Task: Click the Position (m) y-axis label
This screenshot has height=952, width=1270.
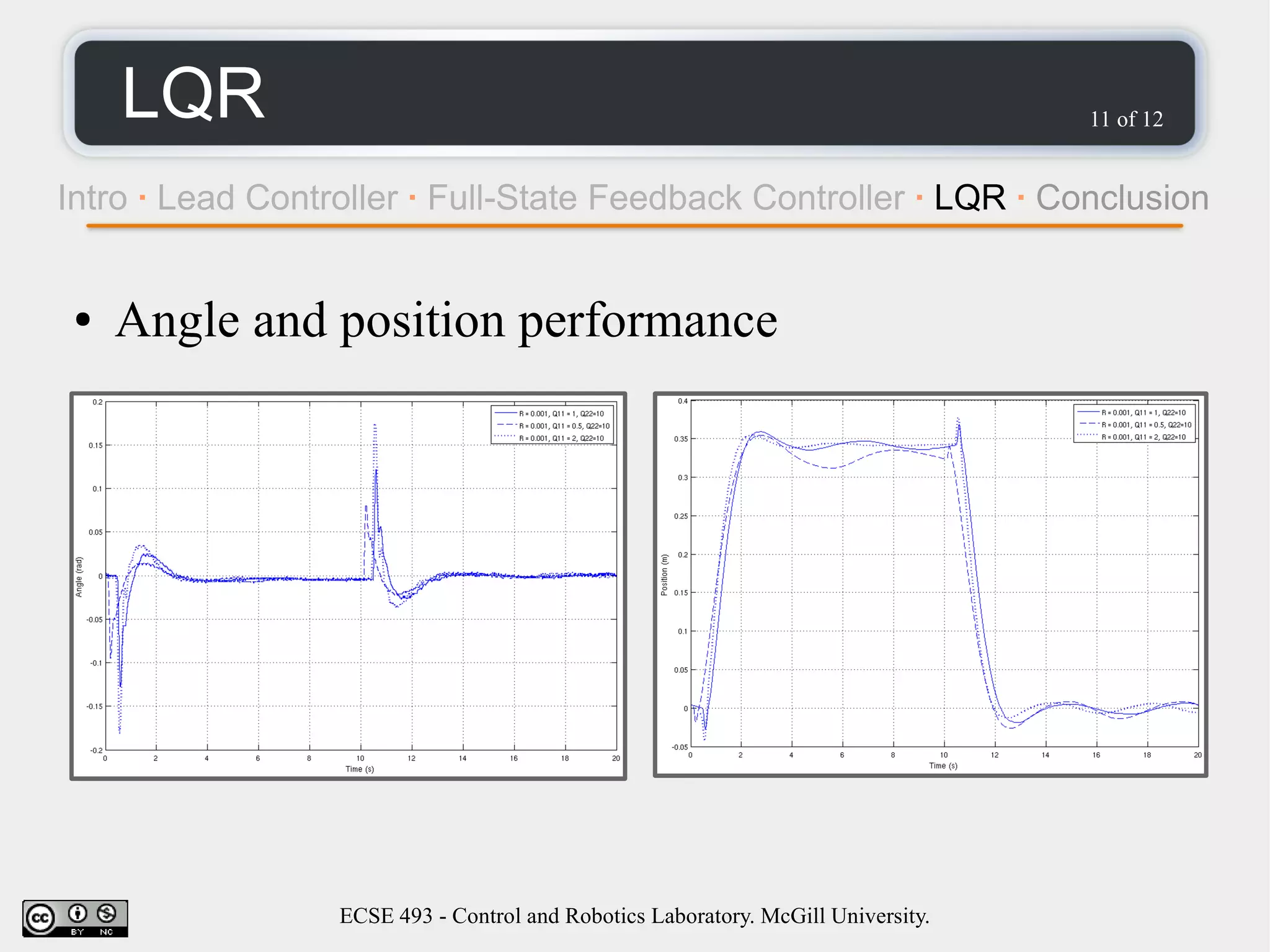Action: pos(664,575)
